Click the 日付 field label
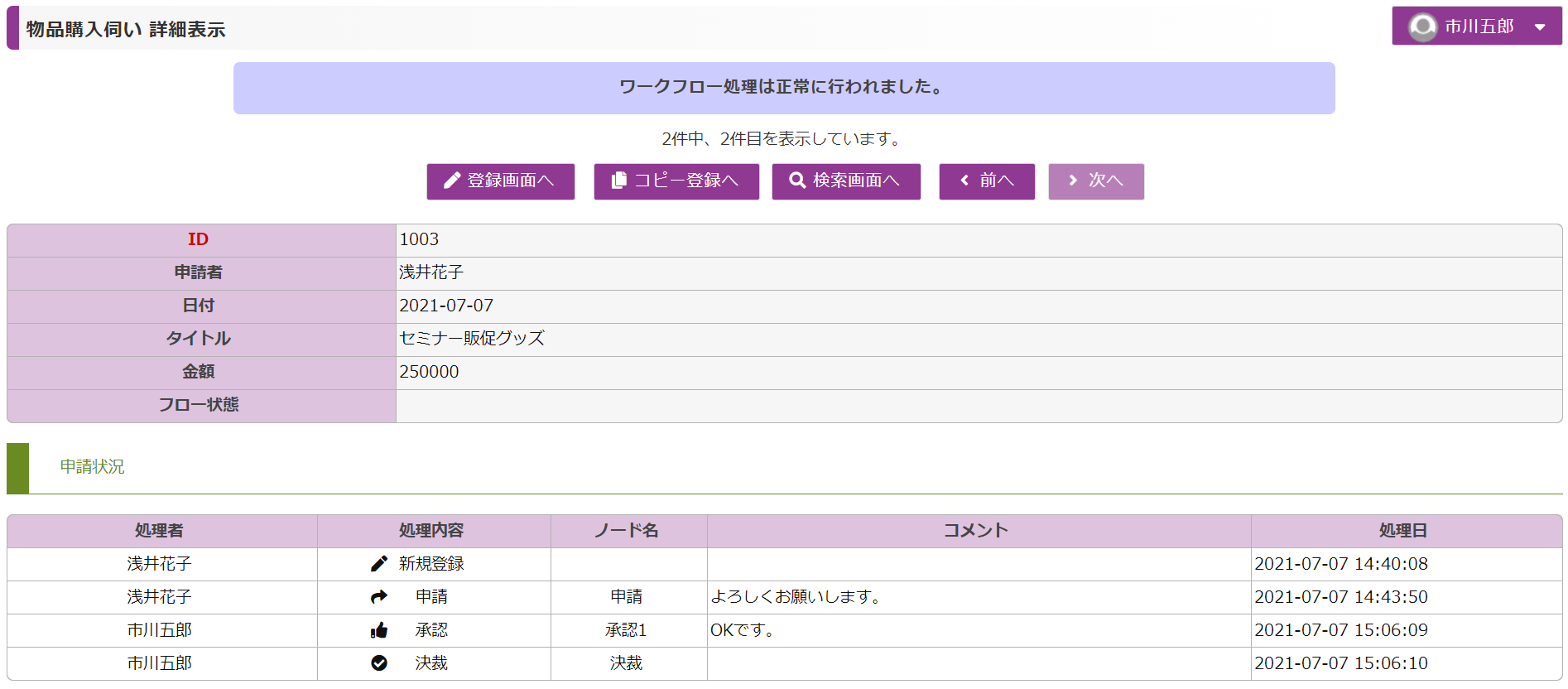This screenshot has width=1568, height=689. click(198, 306)
